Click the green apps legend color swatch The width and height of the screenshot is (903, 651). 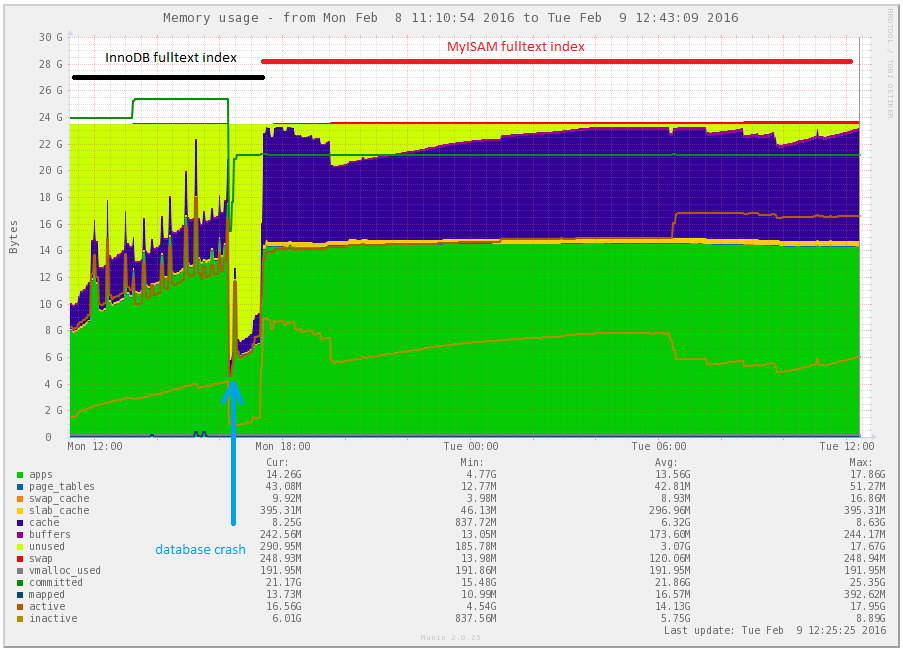(x=20, y=475)
